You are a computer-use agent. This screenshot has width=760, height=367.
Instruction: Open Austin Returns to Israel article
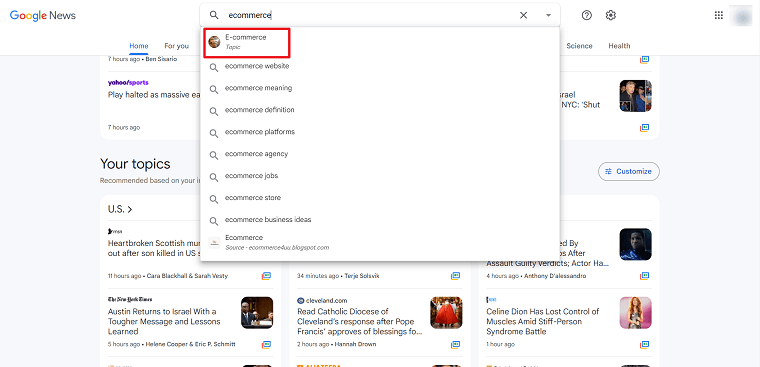[x=165, y=321]
